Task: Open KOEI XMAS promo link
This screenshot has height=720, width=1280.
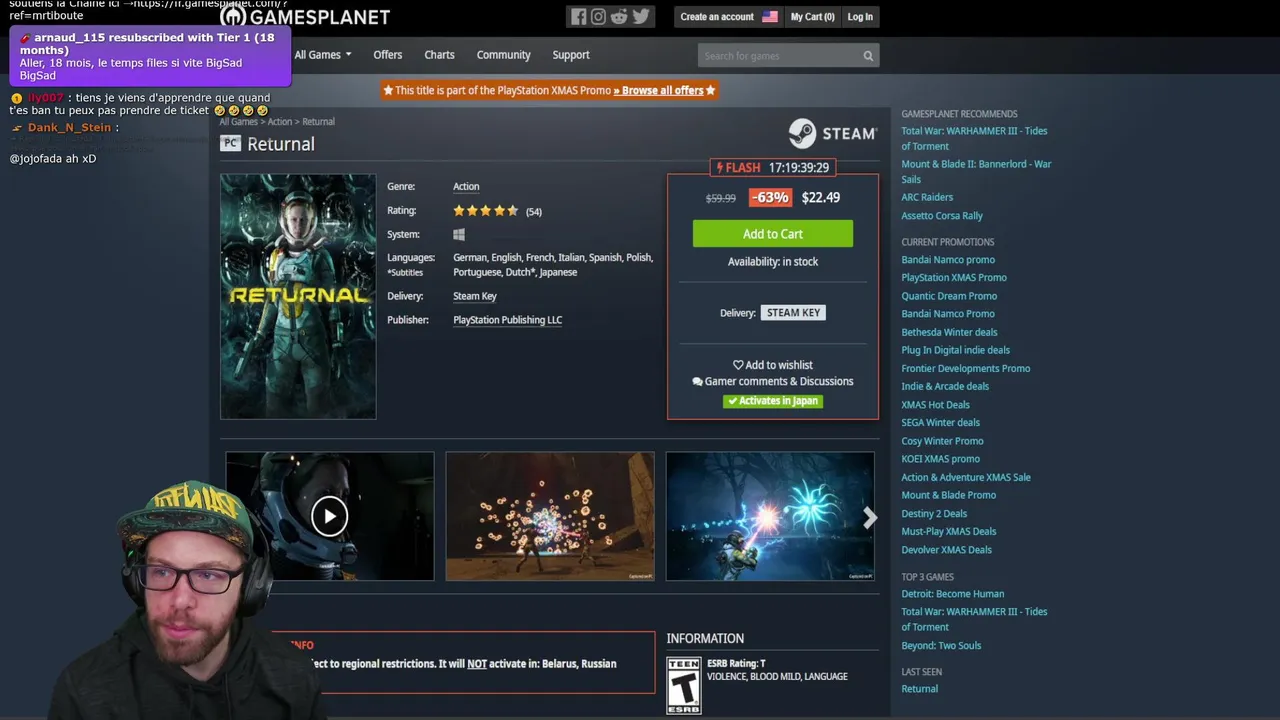Action: click(940, 459)
